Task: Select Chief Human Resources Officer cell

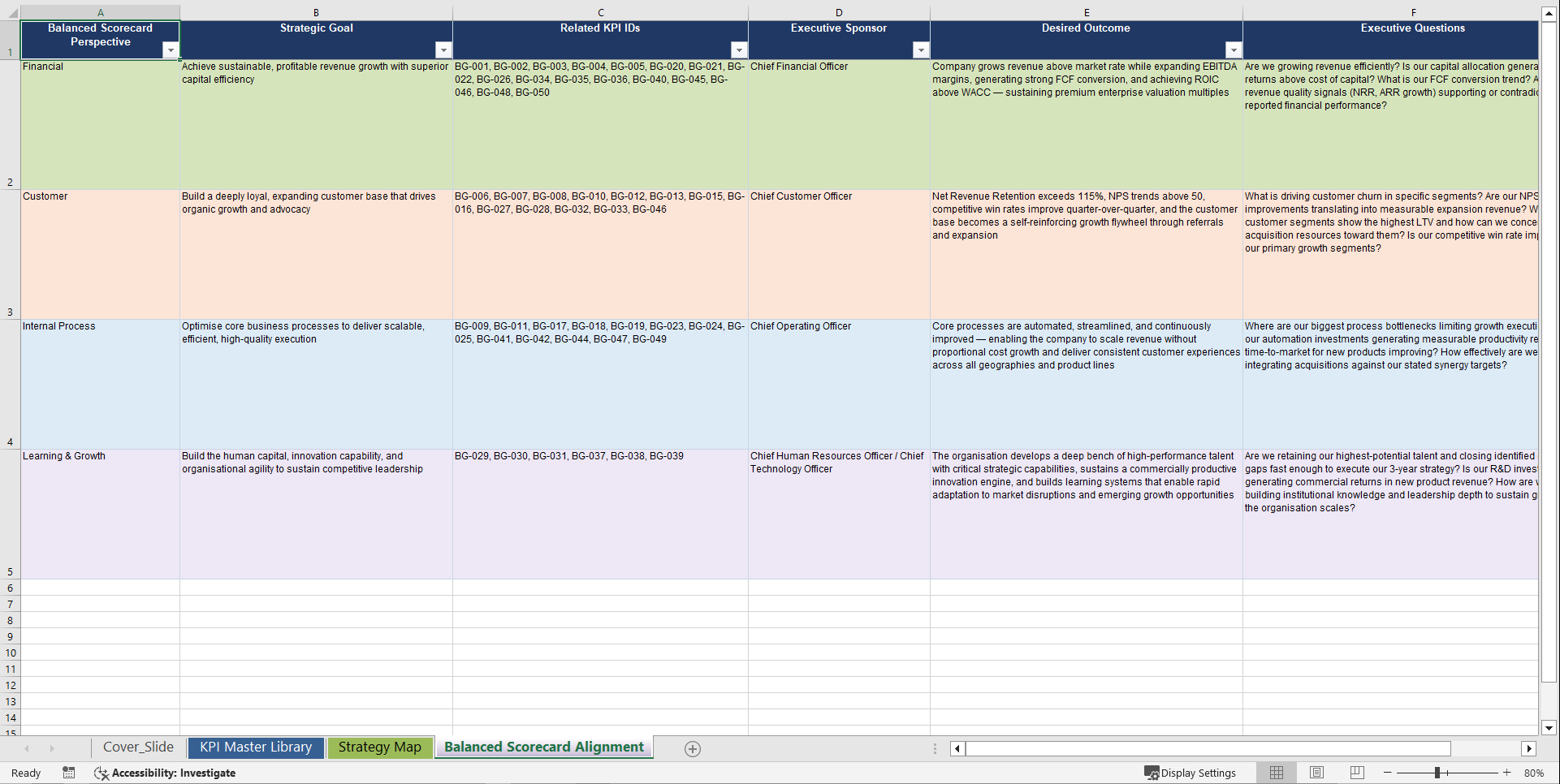Action: (x=839, y=515)
